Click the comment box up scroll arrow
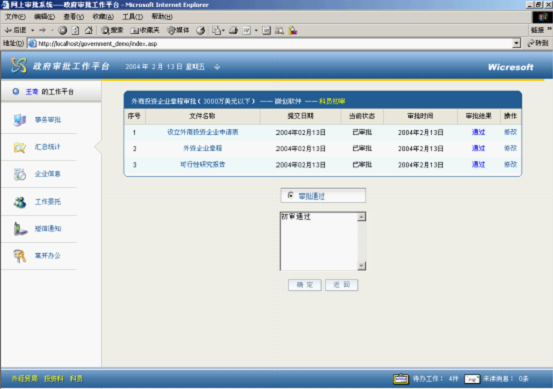Viewport: 553px width, 389px height. (361, 217)
